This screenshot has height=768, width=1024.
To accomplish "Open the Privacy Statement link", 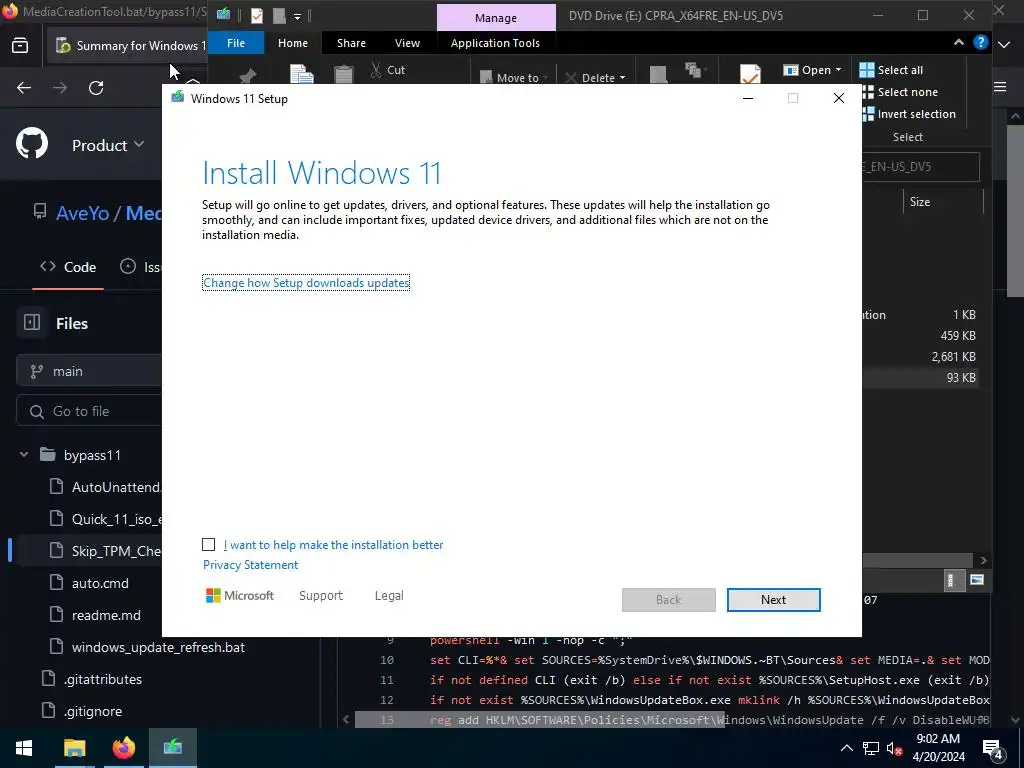I will pos(250,565).
